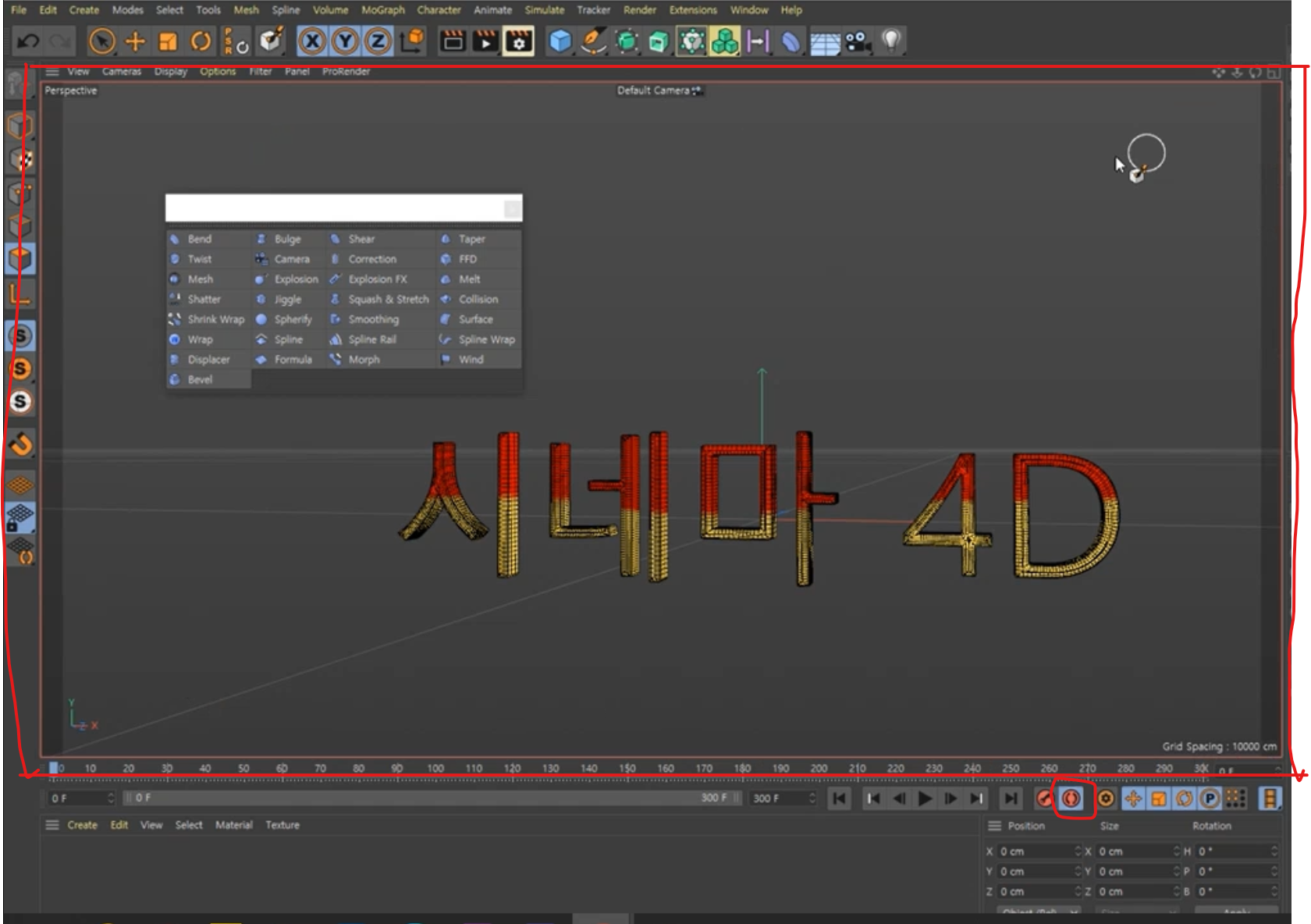Choose Squash & Stretch deformer
This screenshot has width=1311, height=924.
pyautogui.click(x=380, y=299)
